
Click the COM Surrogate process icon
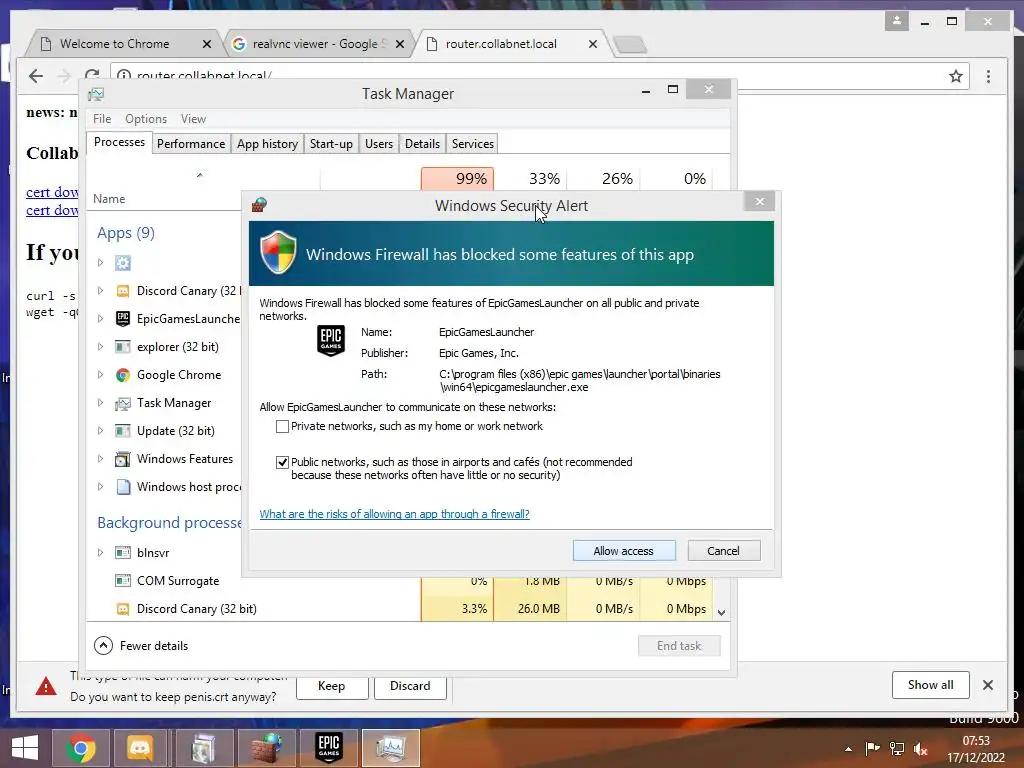pos(123,581)
